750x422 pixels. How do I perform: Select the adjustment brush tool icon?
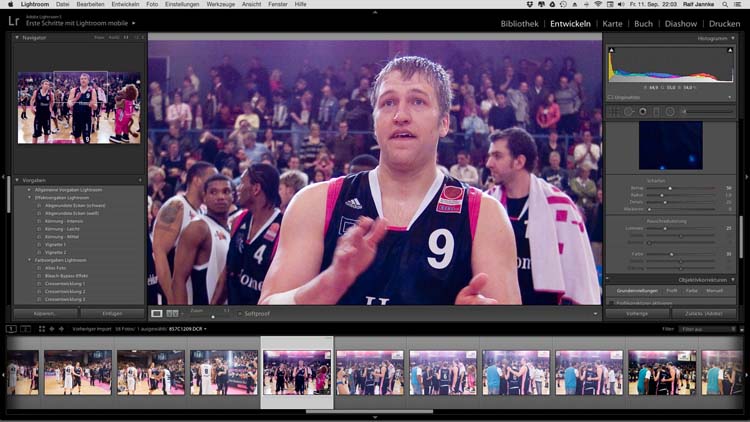coord(708,111)
